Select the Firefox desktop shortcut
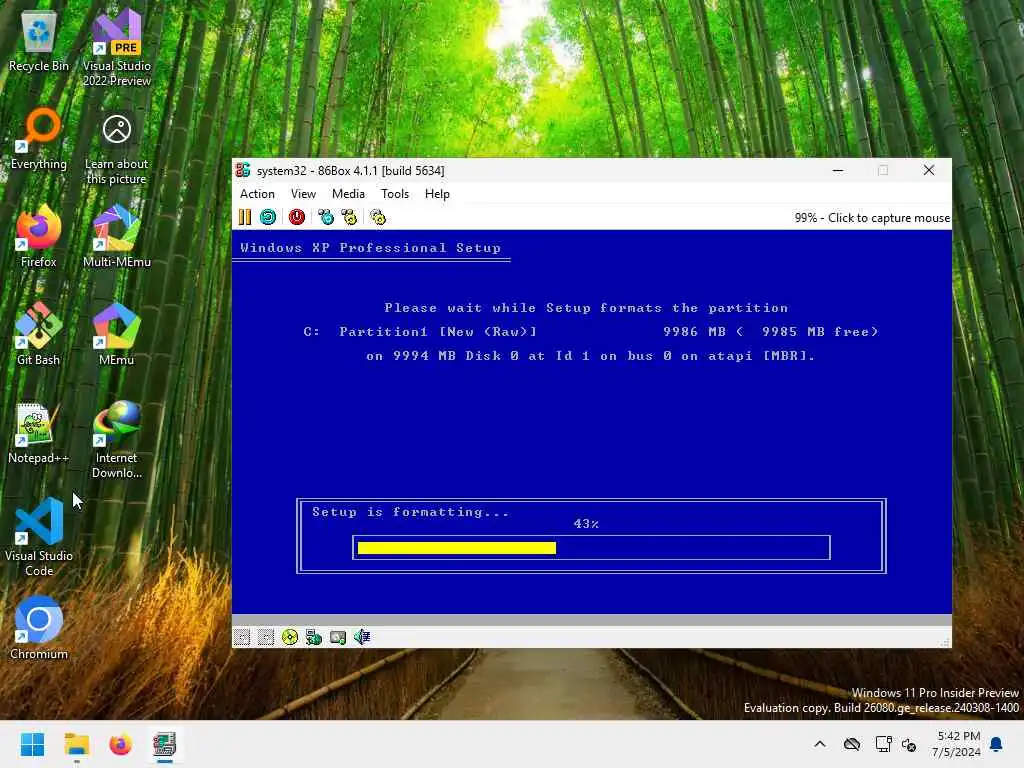 tap(39, 238)
